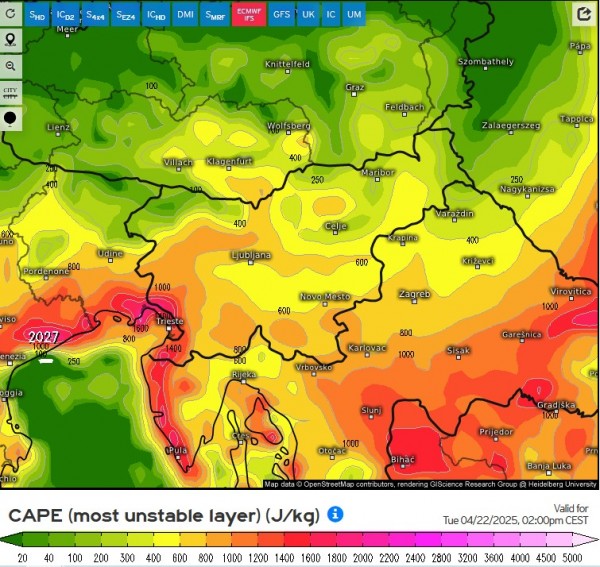
Task: Choose the IC model tab
Action: (x=331, y=15)
